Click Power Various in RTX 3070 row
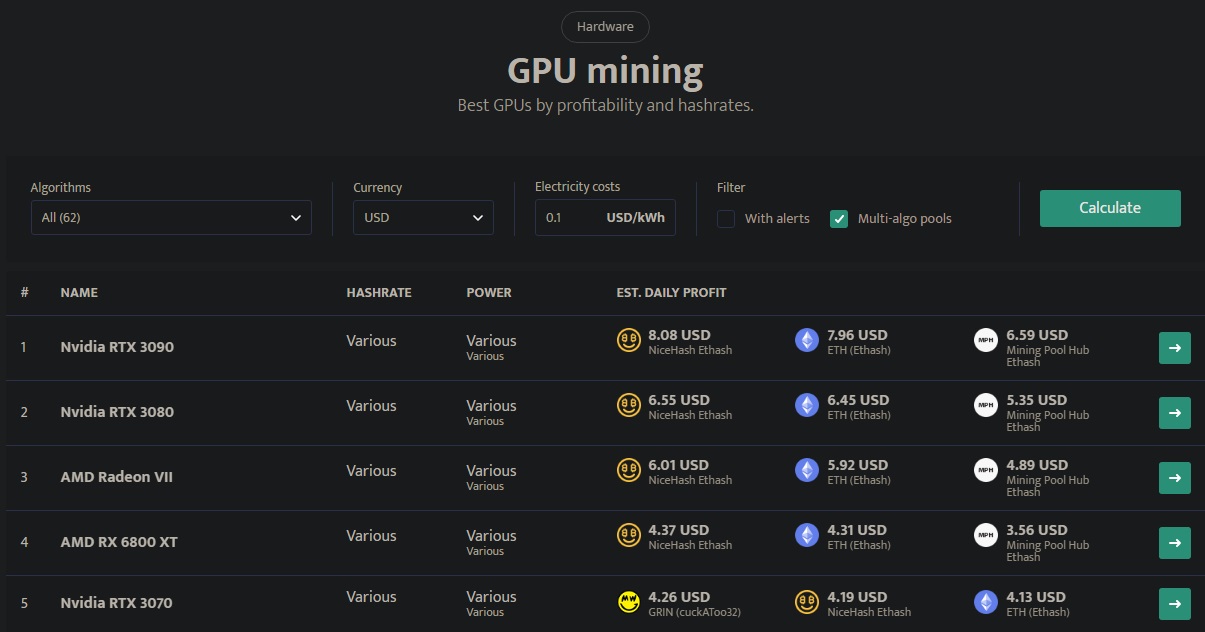The image size is (1205, 632). 491,597
